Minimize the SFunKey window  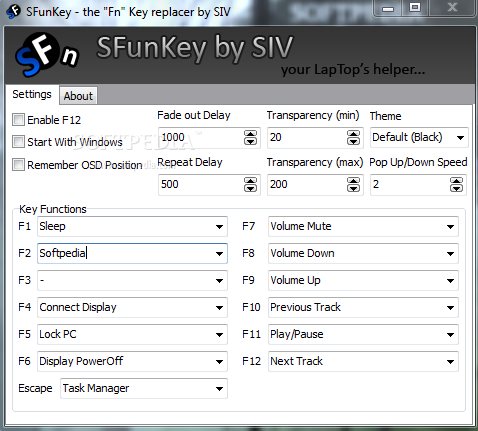coord(388,8)
